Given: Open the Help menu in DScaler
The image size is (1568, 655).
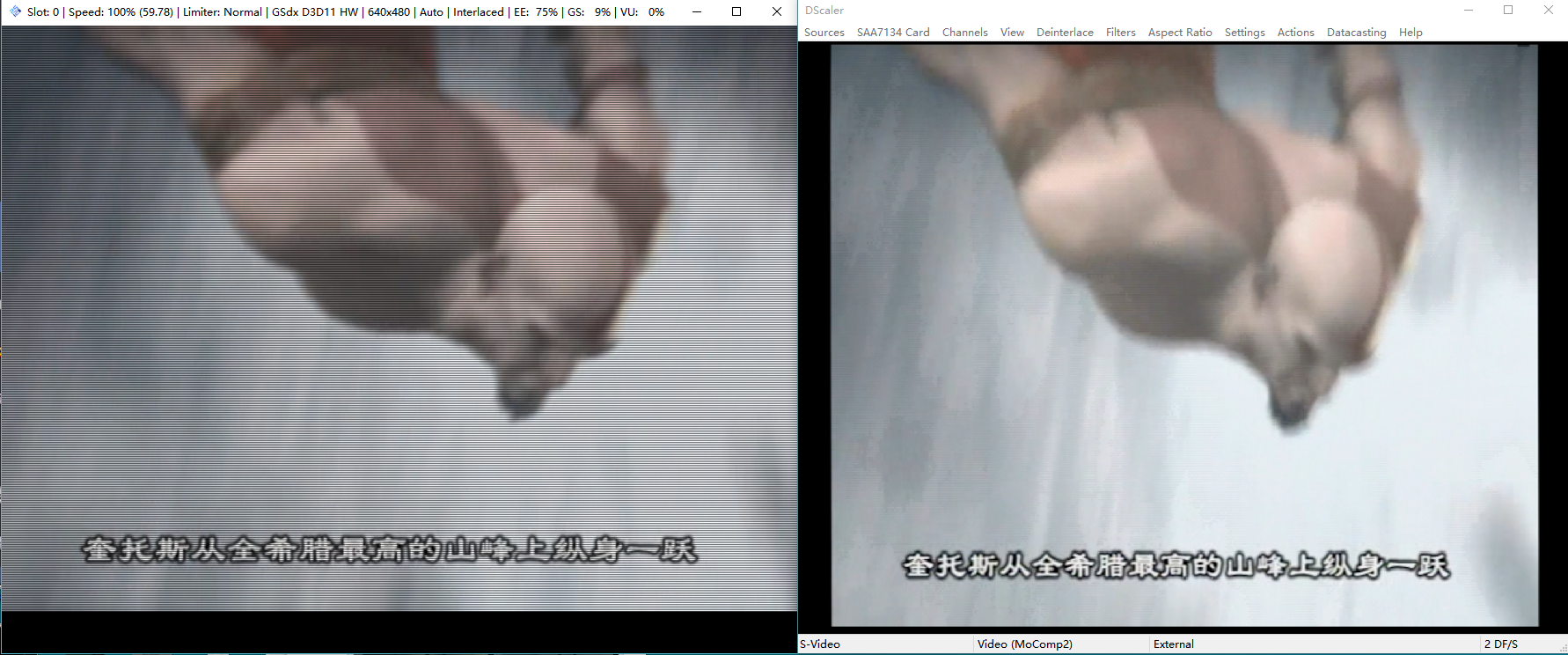Looking at the screenshot, I should tap(1410, 33).
